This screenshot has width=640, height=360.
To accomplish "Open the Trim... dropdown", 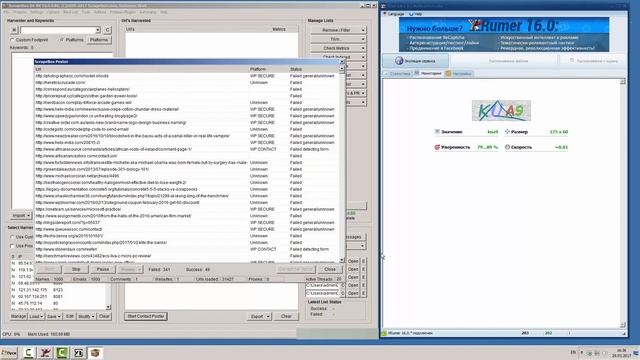I will (x=338, y=39).
